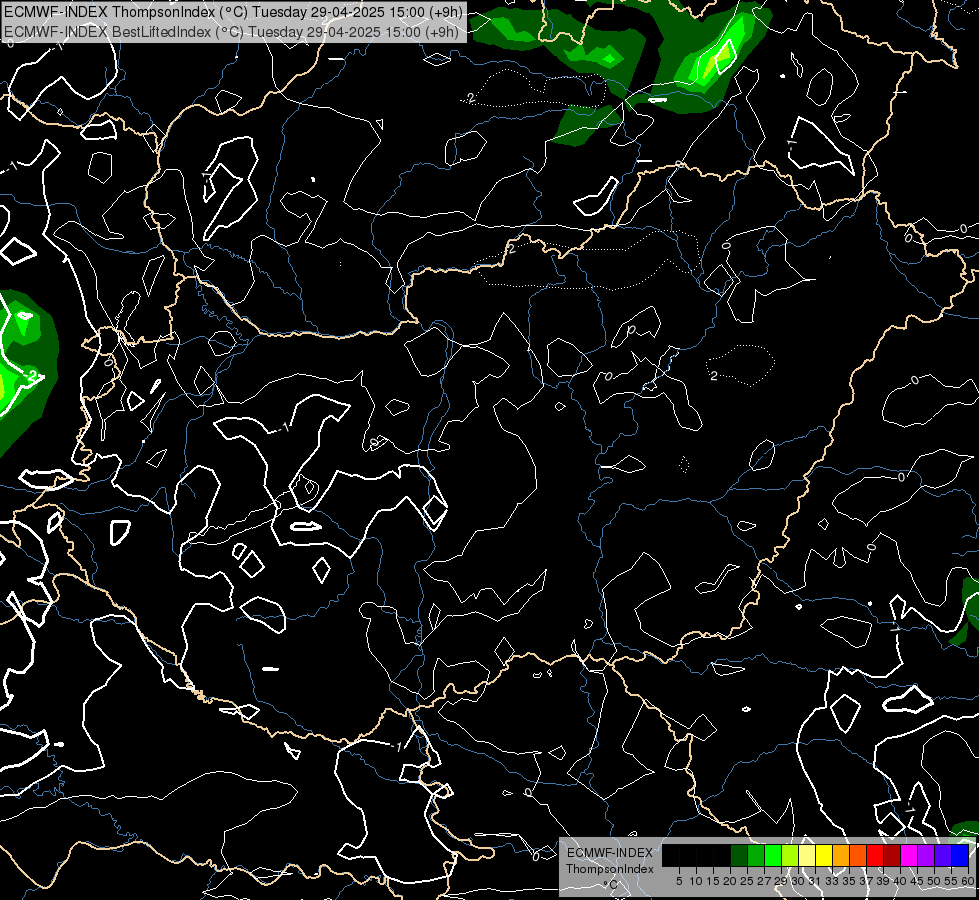Click the legend value 25

(747, 881)
